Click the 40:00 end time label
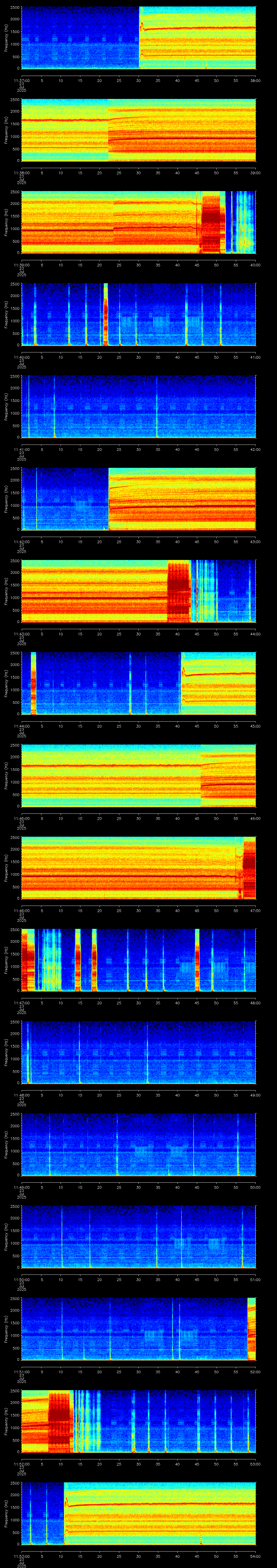Viewport: 277px width, 1568px height. click(x=255, y=265)
